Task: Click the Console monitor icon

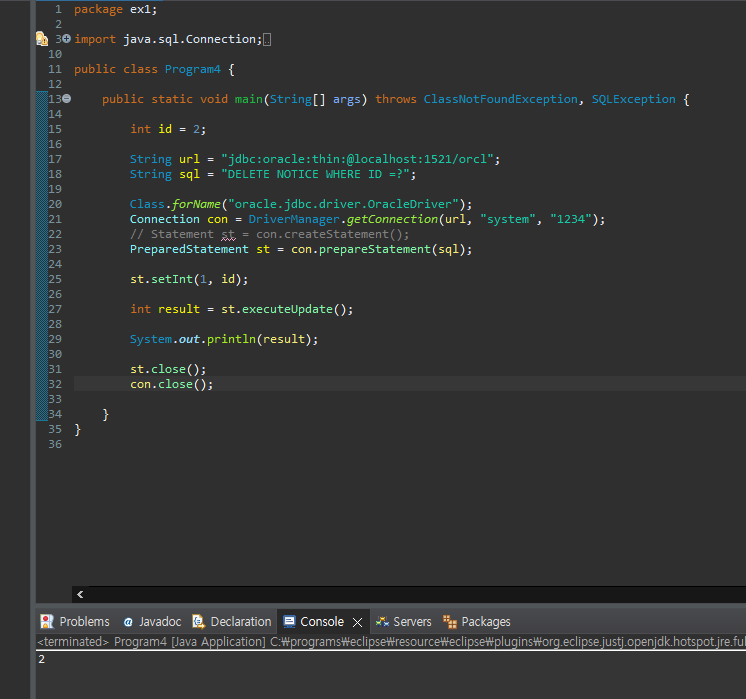Action: pyautogui.click(x=288, y=621)
